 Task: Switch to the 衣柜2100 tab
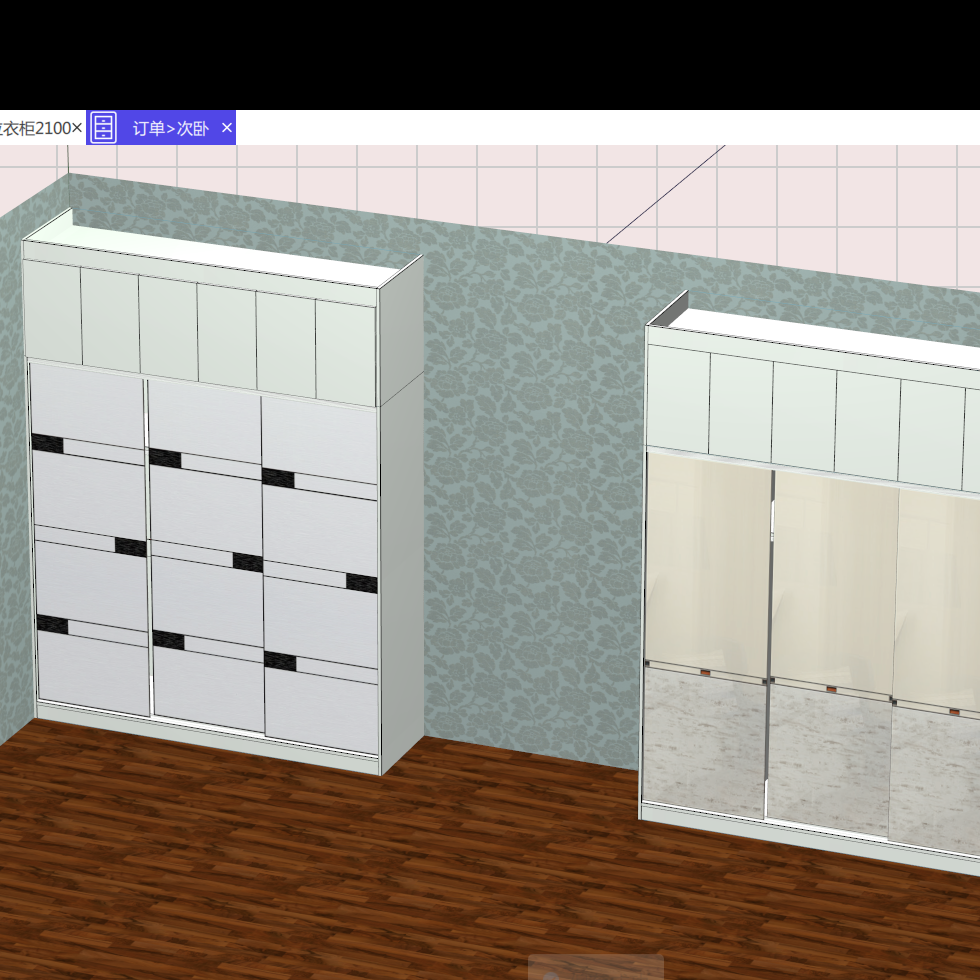click(x=40, y=128)
